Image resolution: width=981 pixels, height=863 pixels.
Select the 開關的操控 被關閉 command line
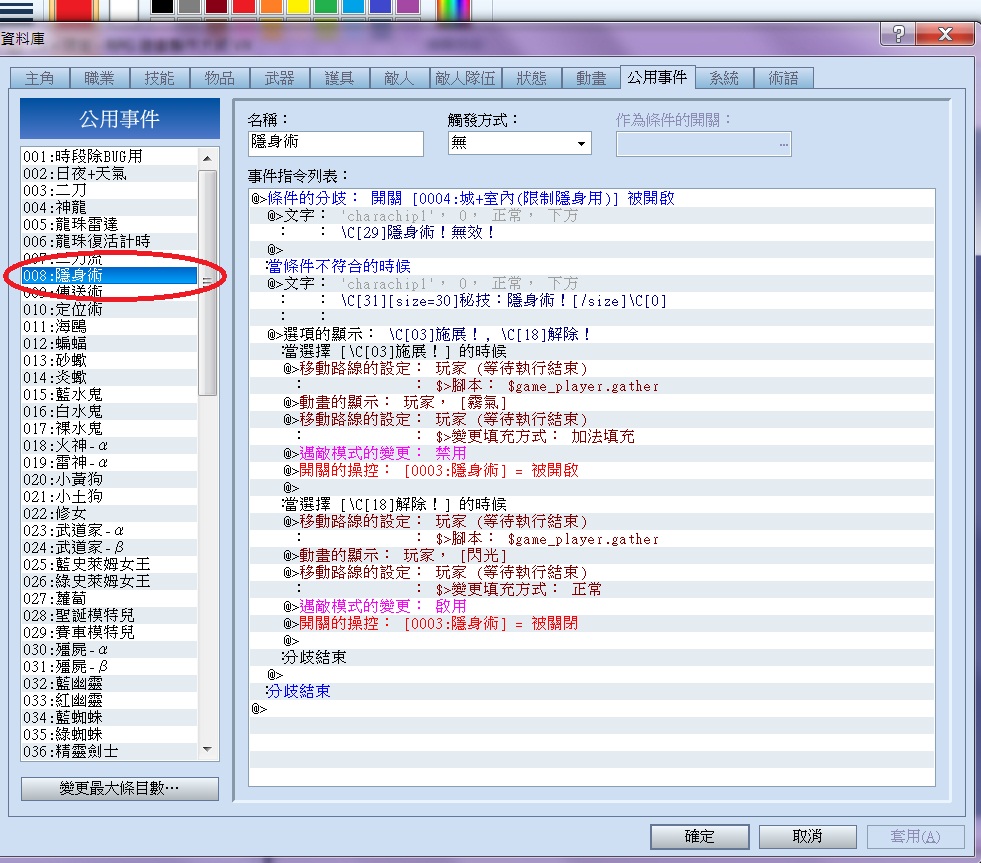tap(592, 623)
